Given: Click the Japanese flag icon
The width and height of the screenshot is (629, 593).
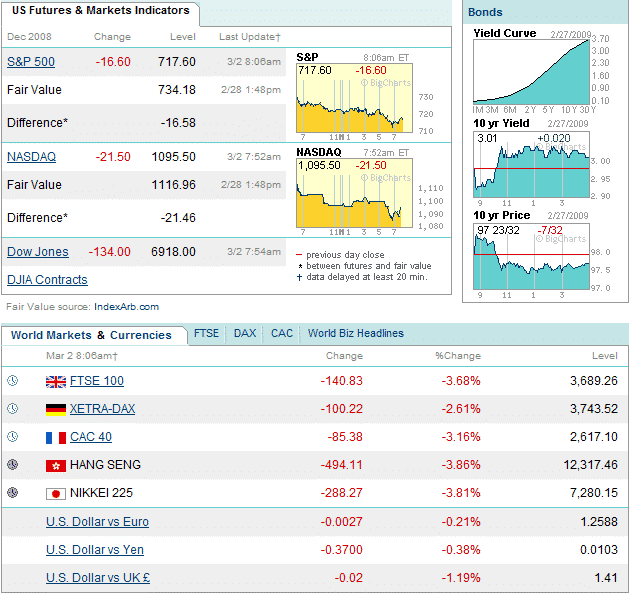Looking at the screenshot, I should coord(55,493).
